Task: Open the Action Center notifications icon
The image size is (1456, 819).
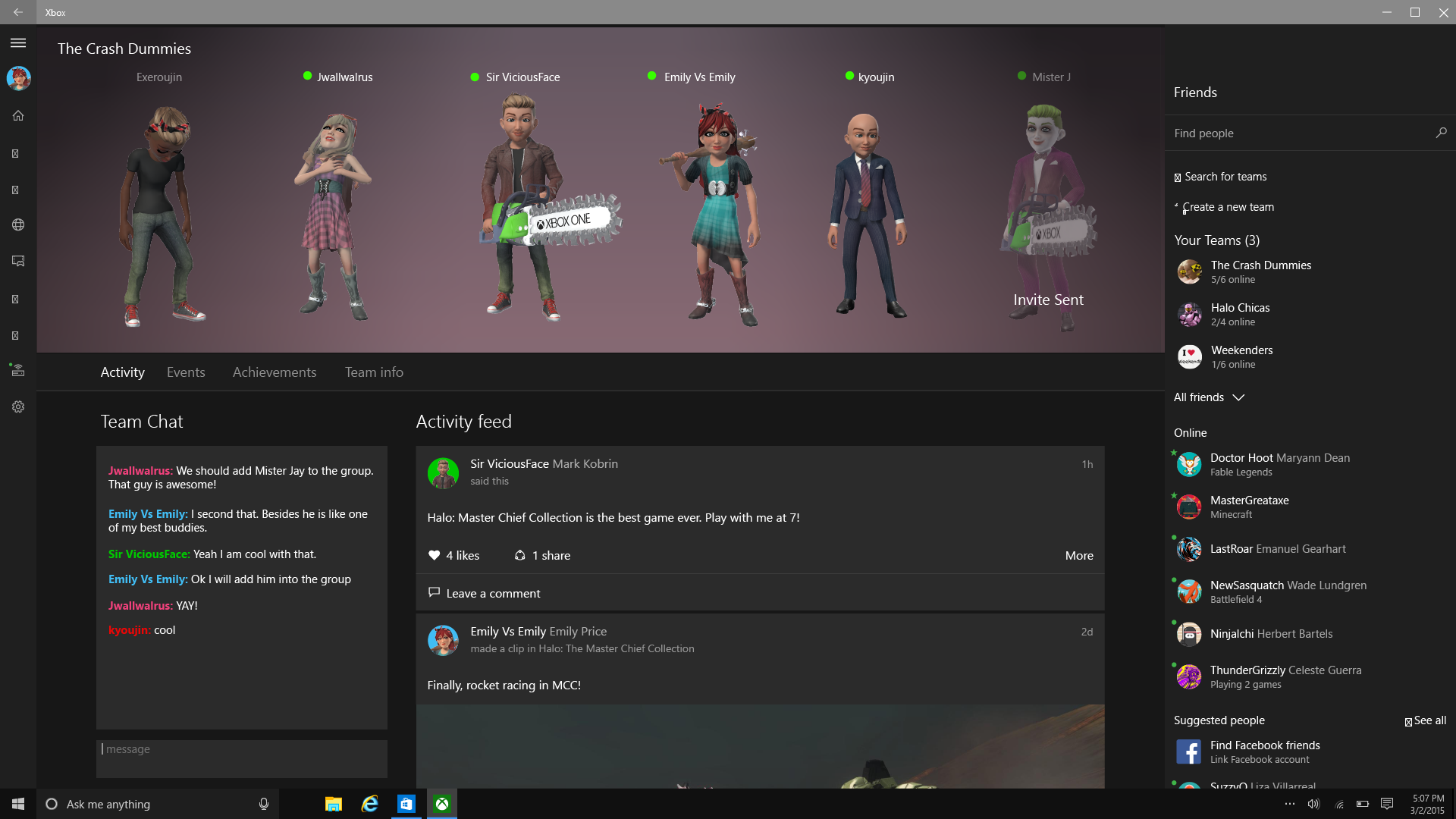Action: click(x=1387, y=804)
